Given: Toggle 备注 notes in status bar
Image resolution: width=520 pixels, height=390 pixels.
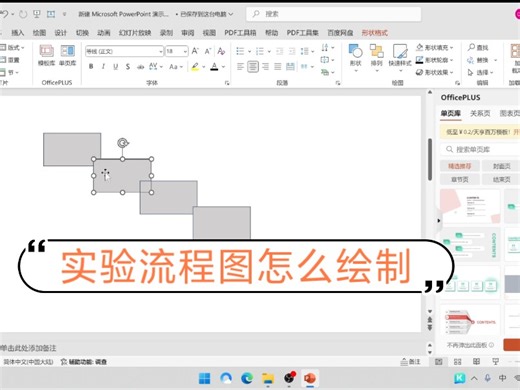Looking at the screenshot, I should coord(410,362).
